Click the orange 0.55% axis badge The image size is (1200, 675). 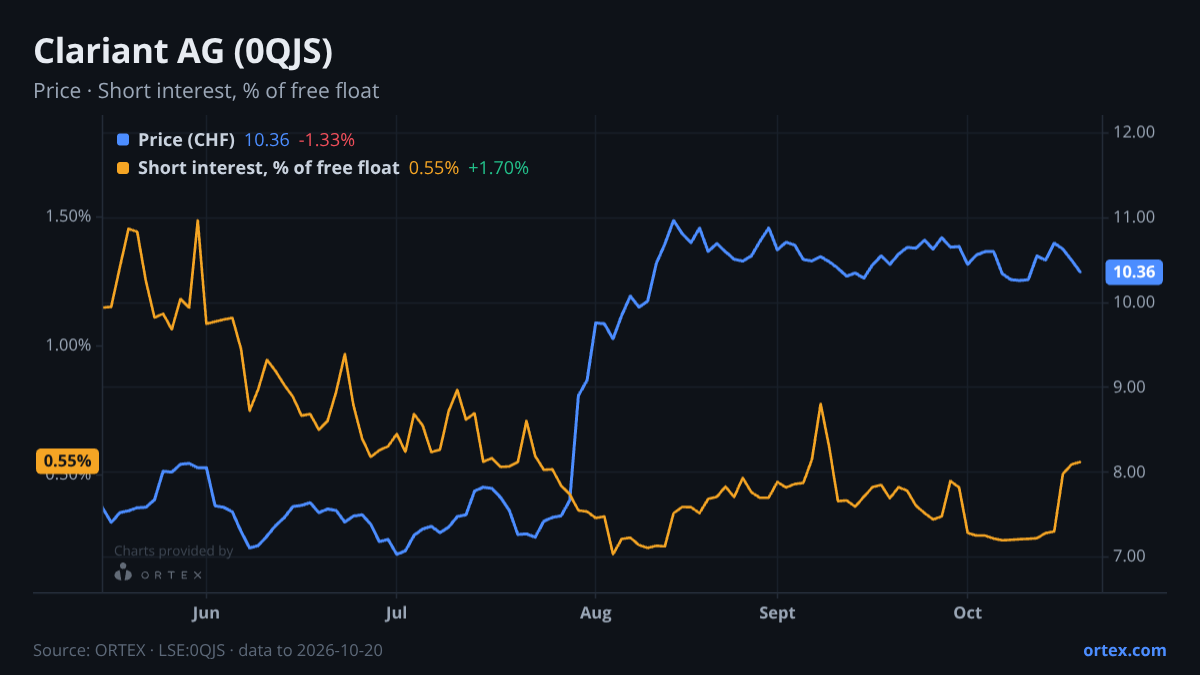pos(68,461)
